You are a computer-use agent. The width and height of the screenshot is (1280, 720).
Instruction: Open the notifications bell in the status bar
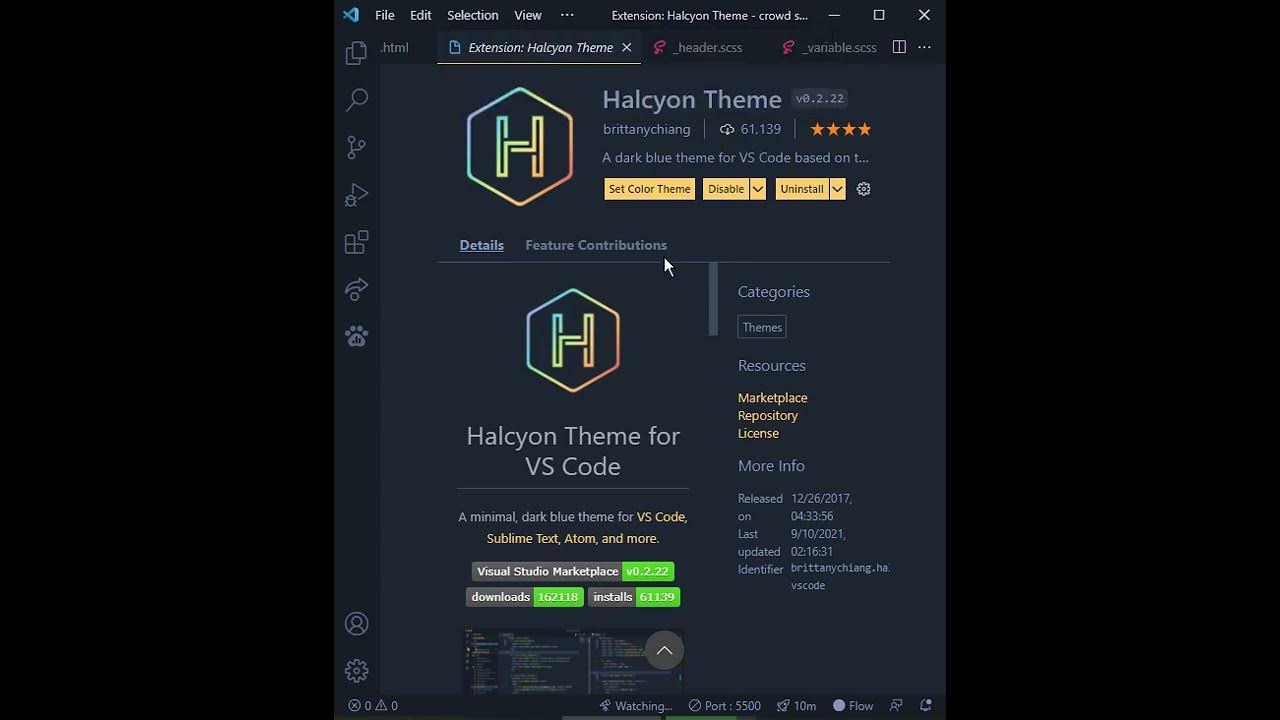point(925,705)
